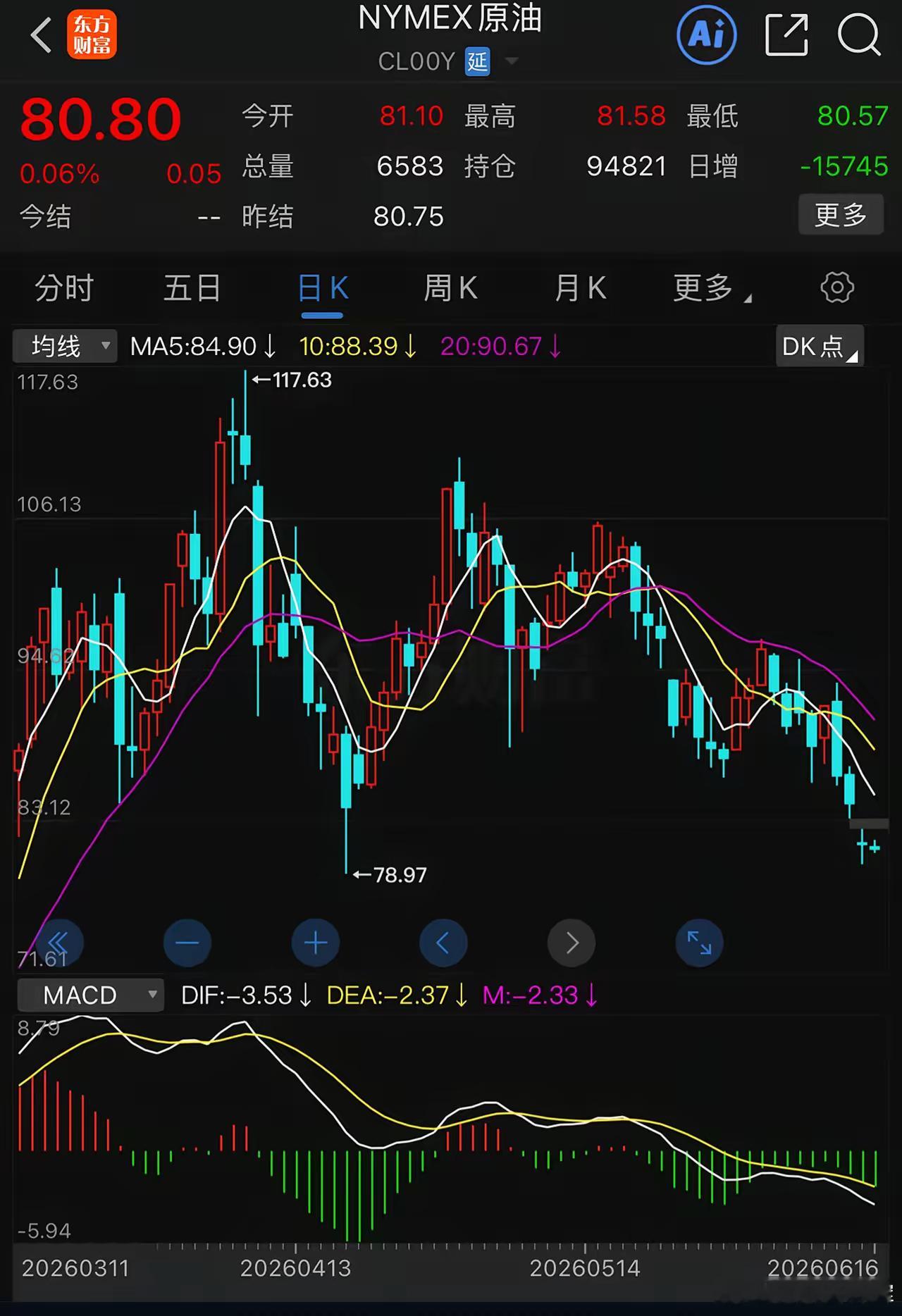The image size is (902, 1316).
Task: Click the share/export icon
Action: [x=786, y=35]
